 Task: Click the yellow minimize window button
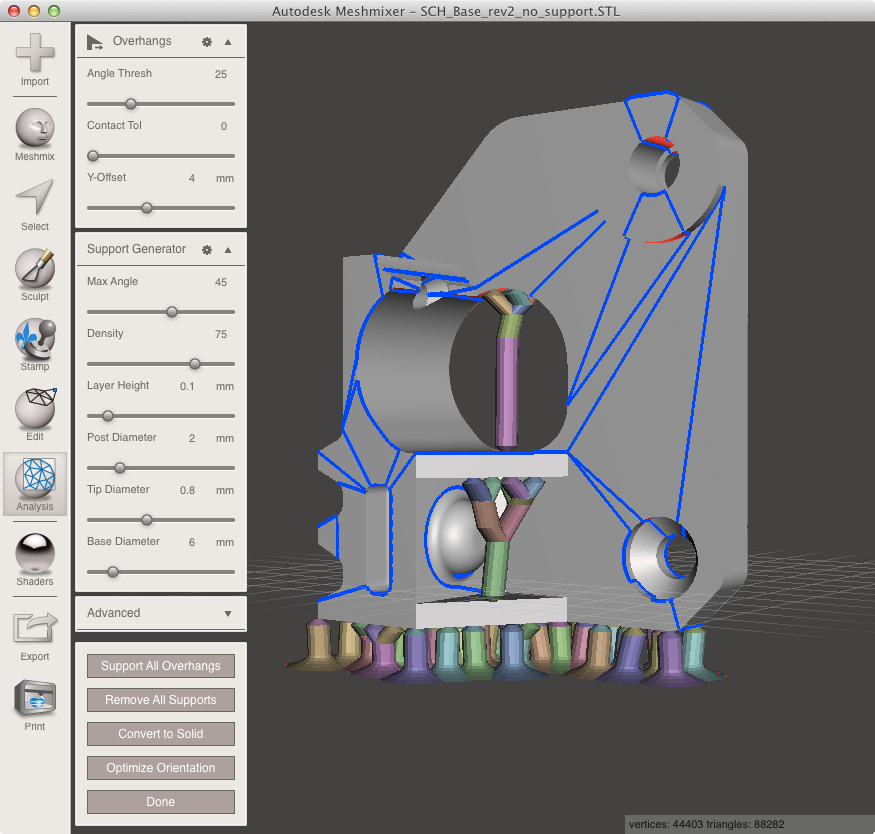33,11
